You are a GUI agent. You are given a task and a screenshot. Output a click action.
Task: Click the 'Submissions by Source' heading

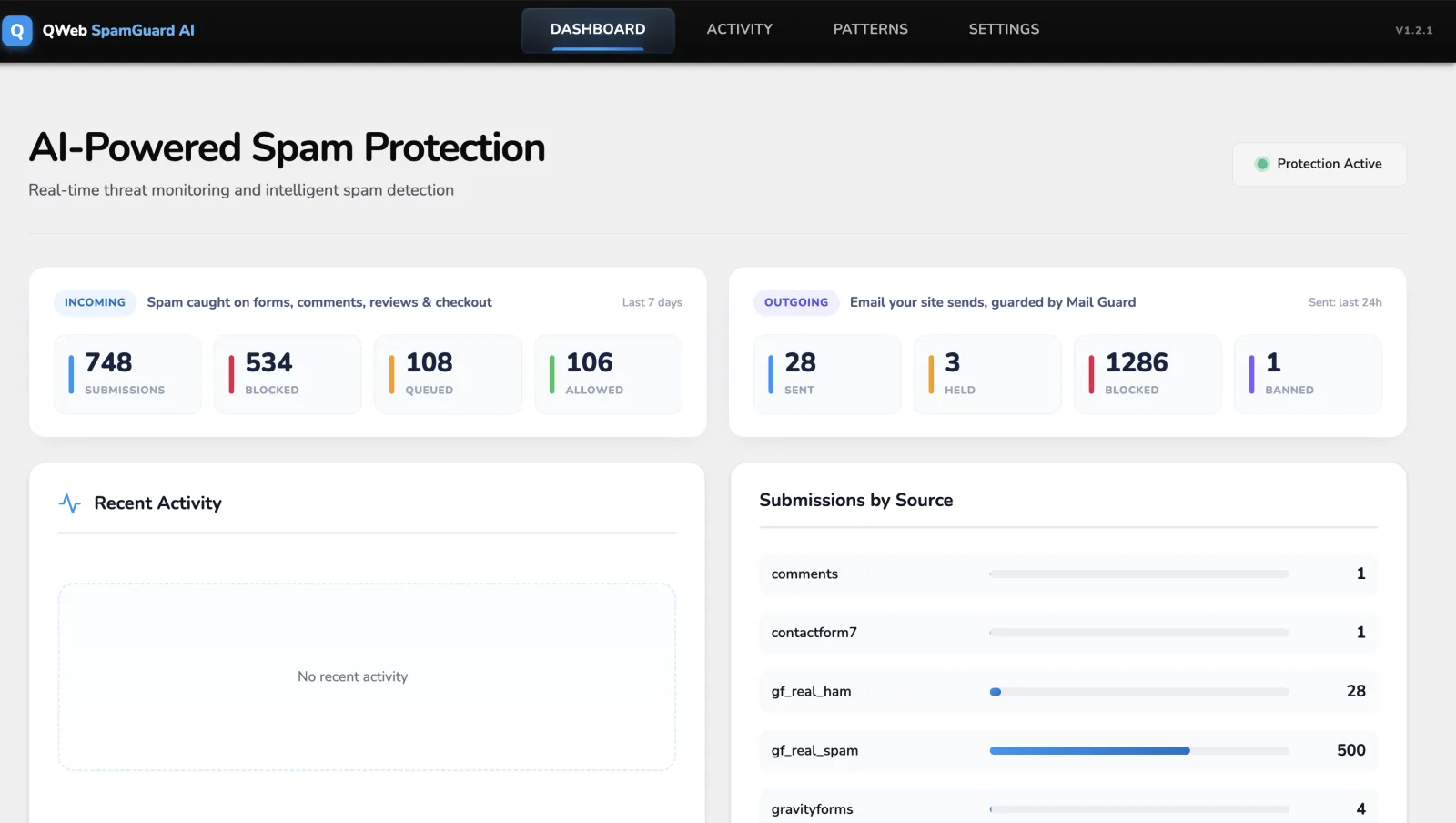pos(856,500)
